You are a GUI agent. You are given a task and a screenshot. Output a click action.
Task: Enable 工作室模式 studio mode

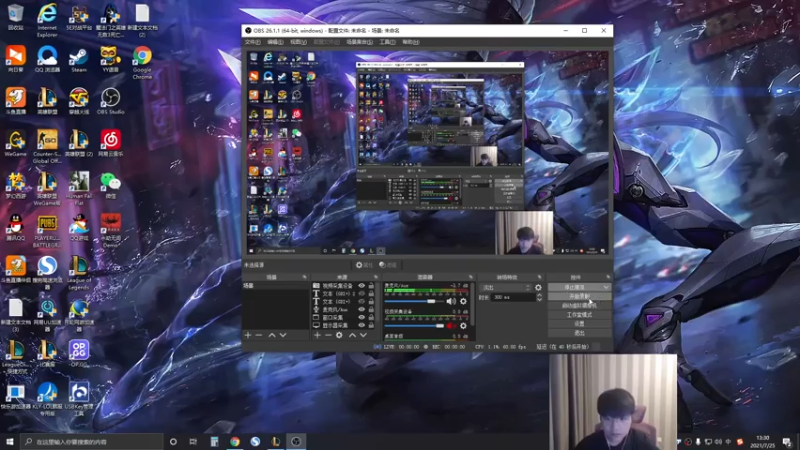pos(579,315)
